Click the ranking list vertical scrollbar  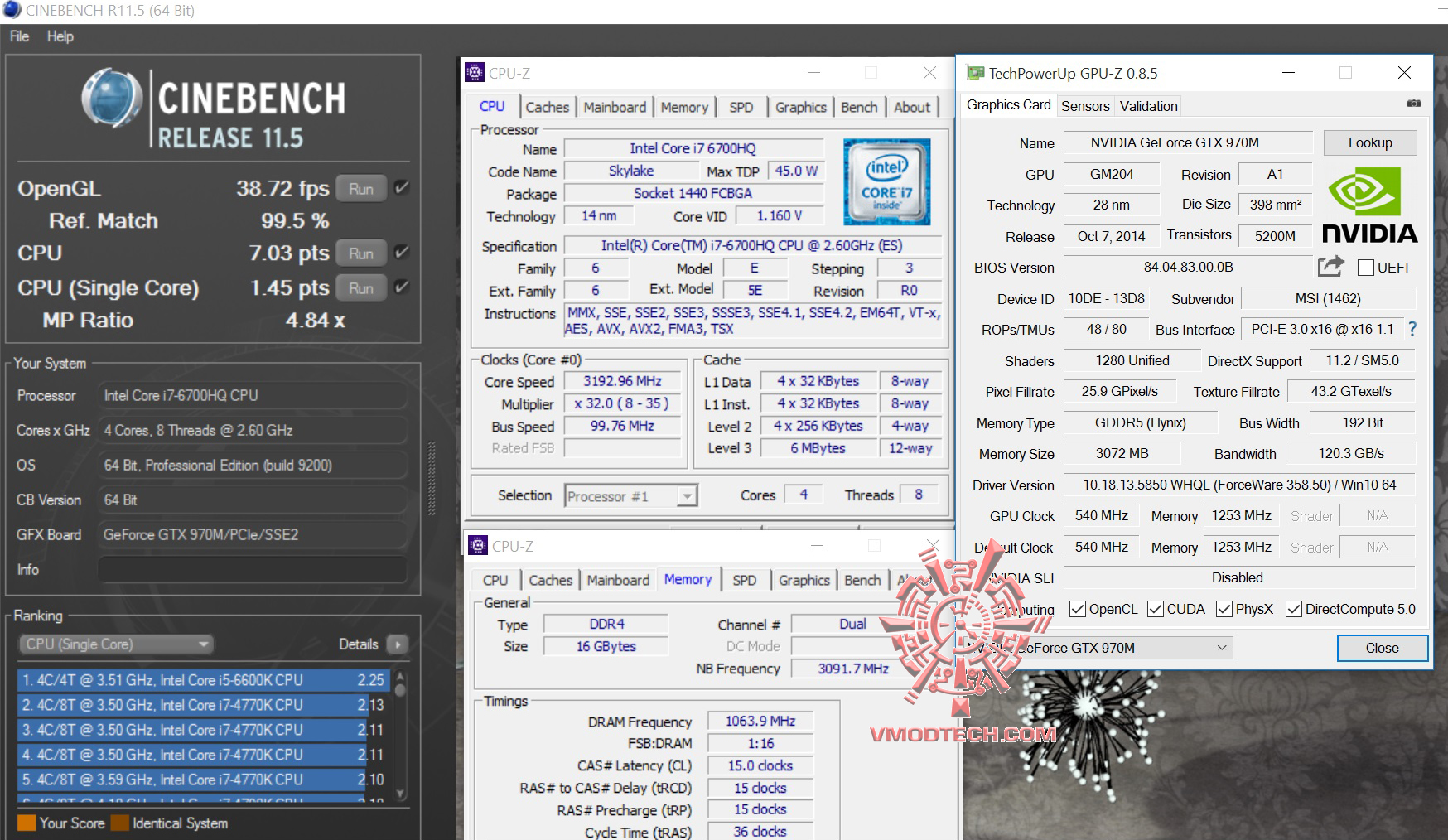point(400,735)
